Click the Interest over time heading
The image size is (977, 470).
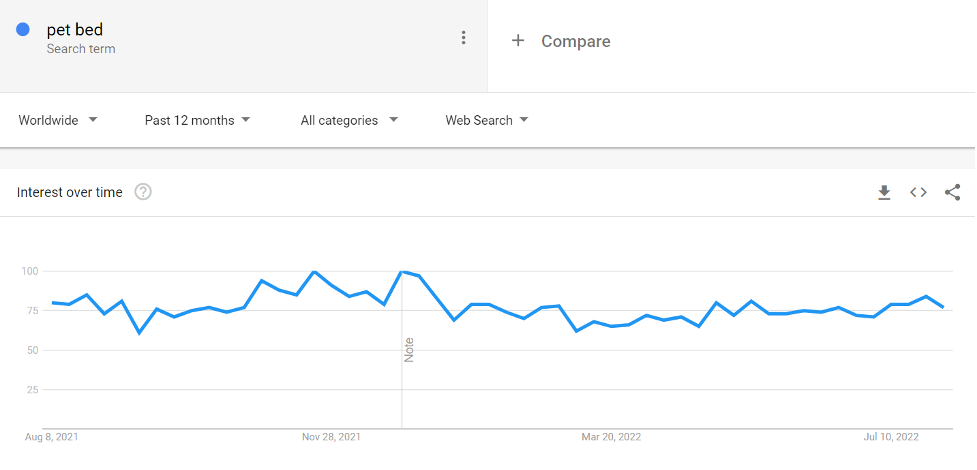click(x=70, y=192)
